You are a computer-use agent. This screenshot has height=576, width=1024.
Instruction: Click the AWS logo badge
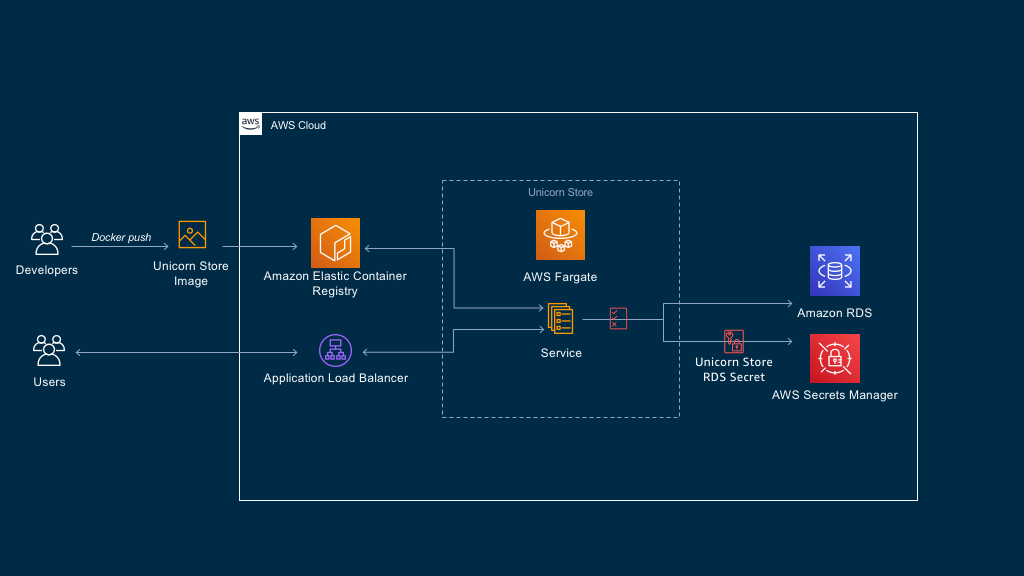[251, 123]
